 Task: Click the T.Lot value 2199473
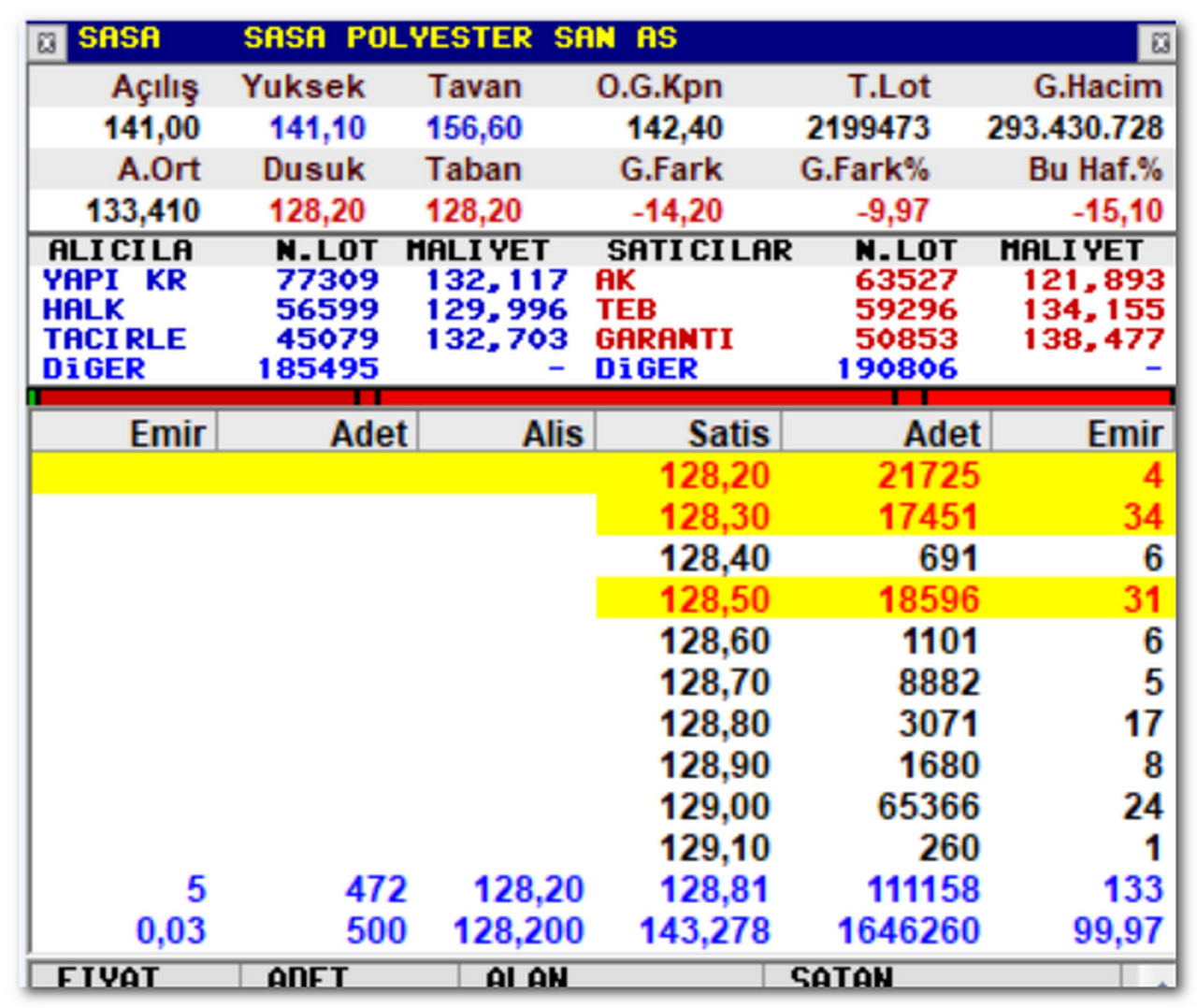click(869, 128)
